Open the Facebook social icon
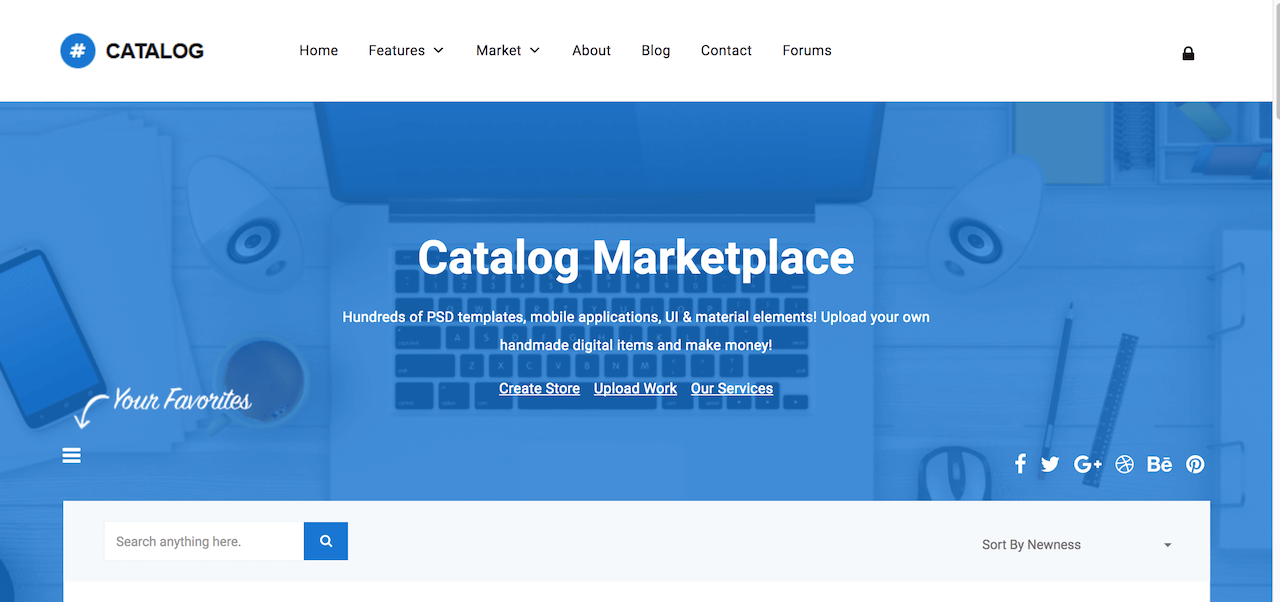This screenshot has height=602, width=1280. tap(1020, 464)
